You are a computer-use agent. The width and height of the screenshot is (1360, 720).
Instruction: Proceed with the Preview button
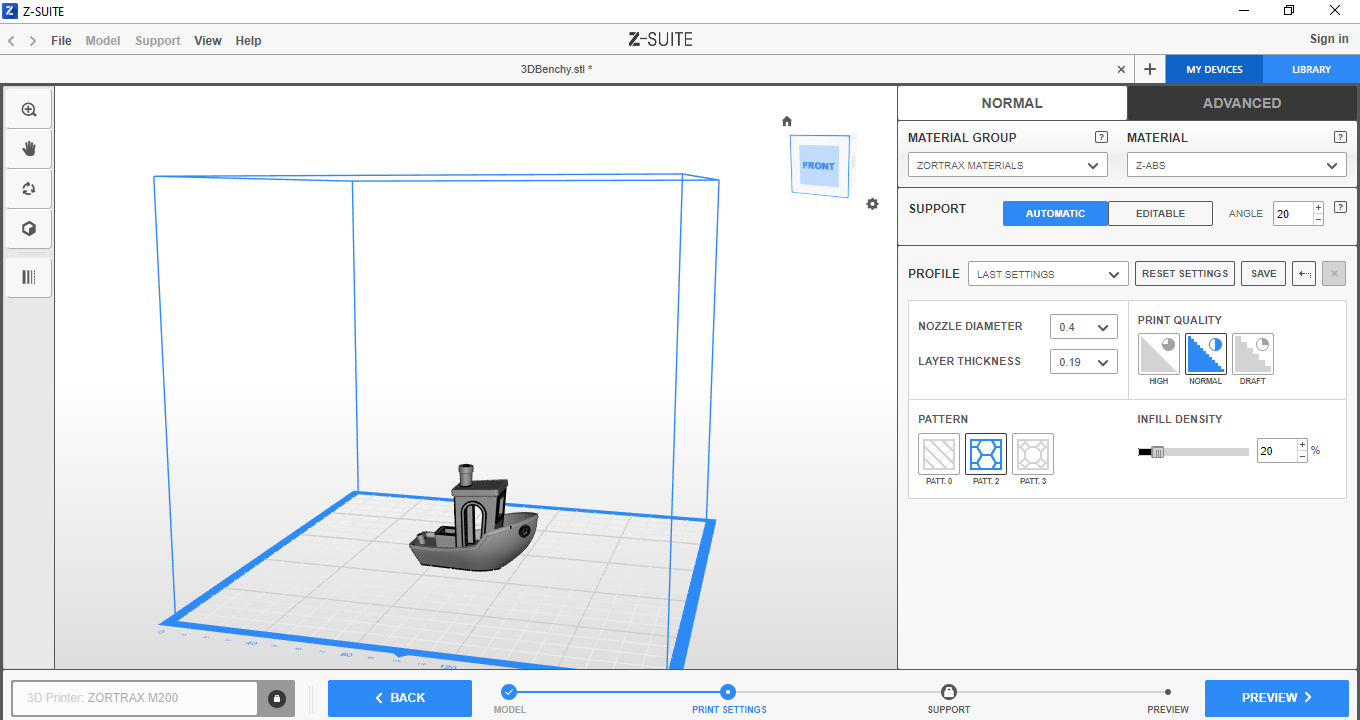pyautogui.click(x=1277, y=698)
